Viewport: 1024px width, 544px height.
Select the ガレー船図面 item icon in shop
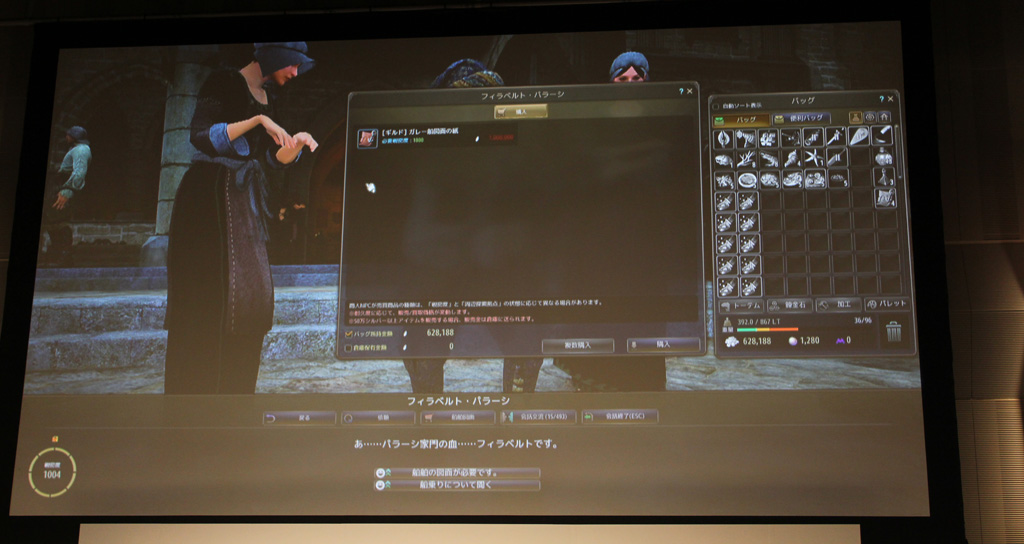coord(368,138)
